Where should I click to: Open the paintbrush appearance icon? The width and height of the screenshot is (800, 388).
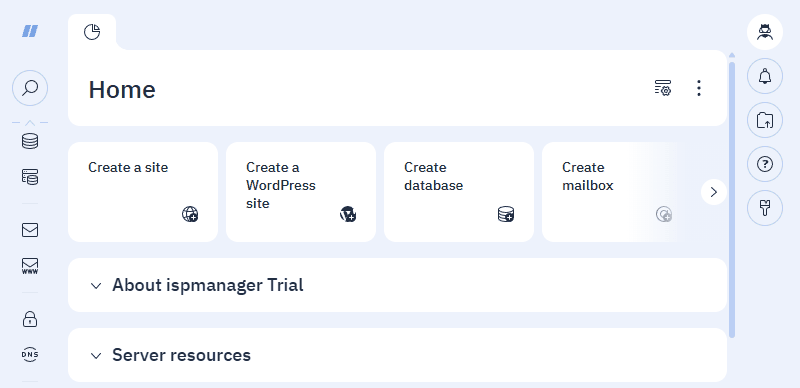[765, 208]
